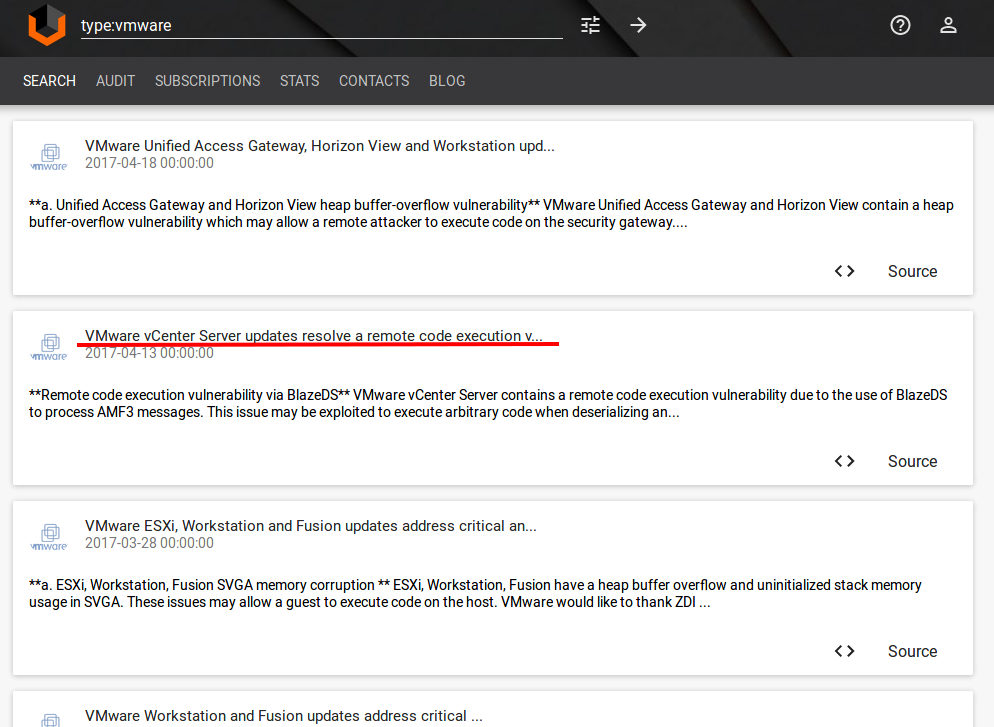The image size is (994, 727).
Task: Click the orange Vulners logo
Action: tap(47, 25)
